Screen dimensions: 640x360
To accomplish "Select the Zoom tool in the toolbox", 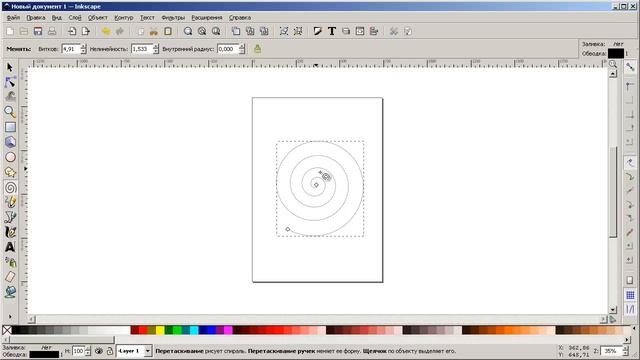I will point(10,111).
